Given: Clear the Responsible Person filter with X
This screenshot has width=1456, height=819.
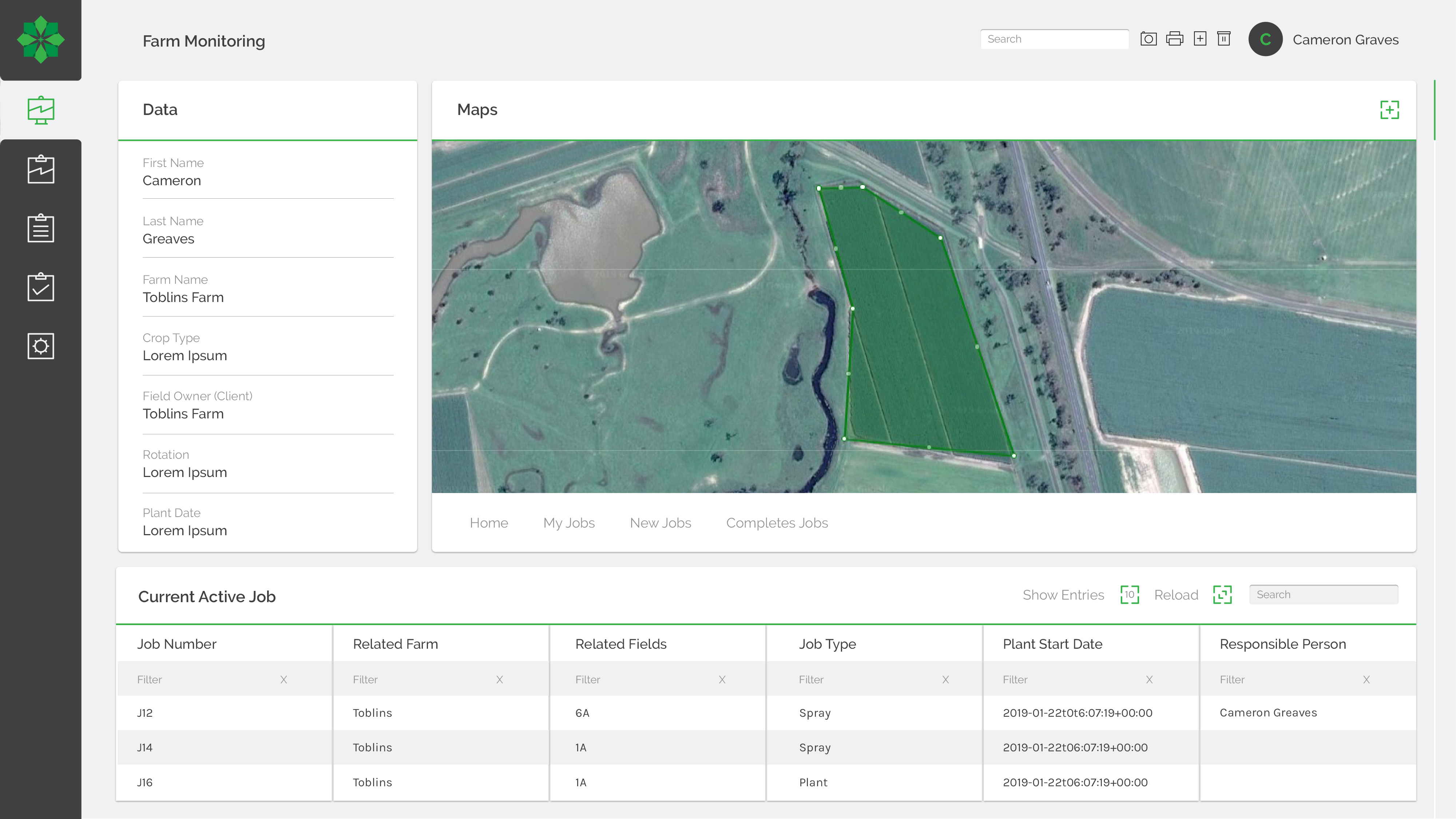Looking at the screenshot, I should [1366, 679].
